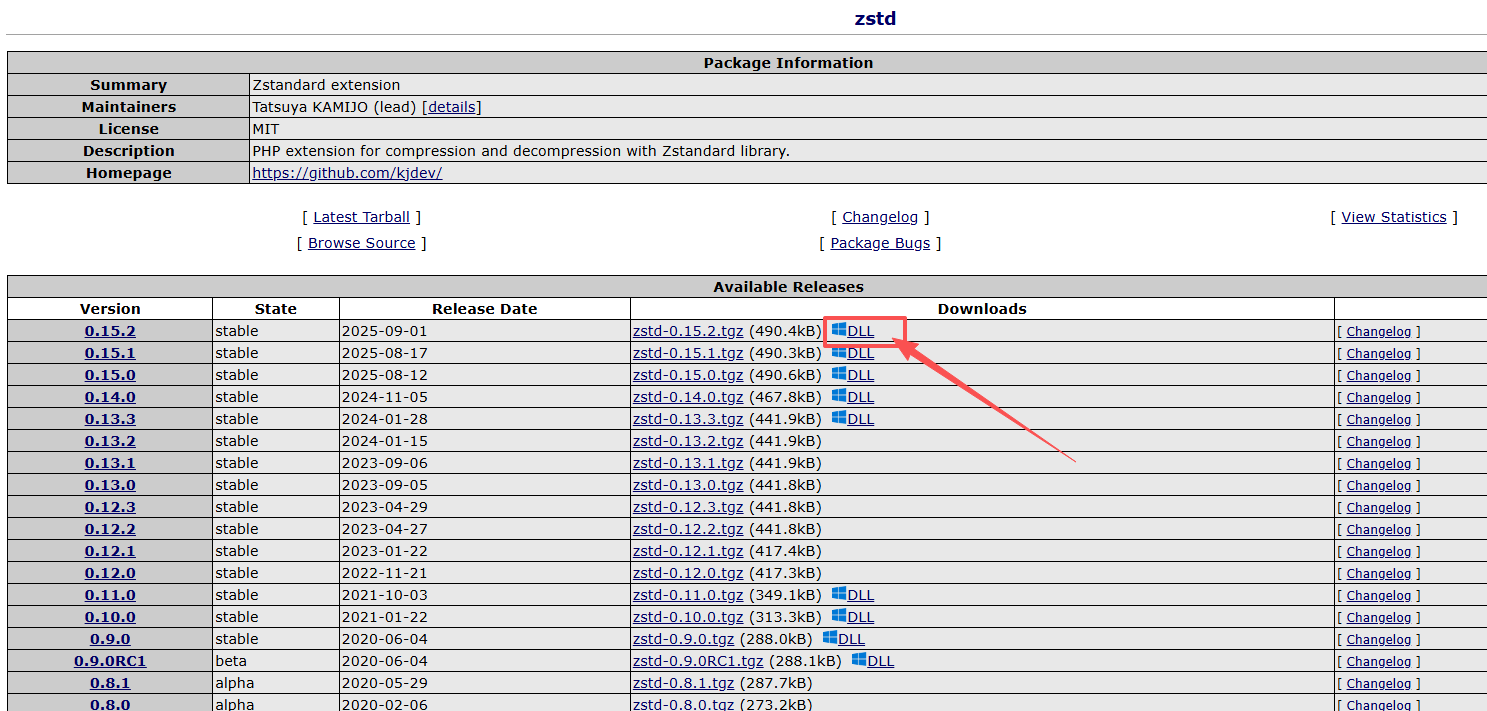The image size is (1487, 711).
Task: Open version 0.12.2 release page
Action: (110, 529)
